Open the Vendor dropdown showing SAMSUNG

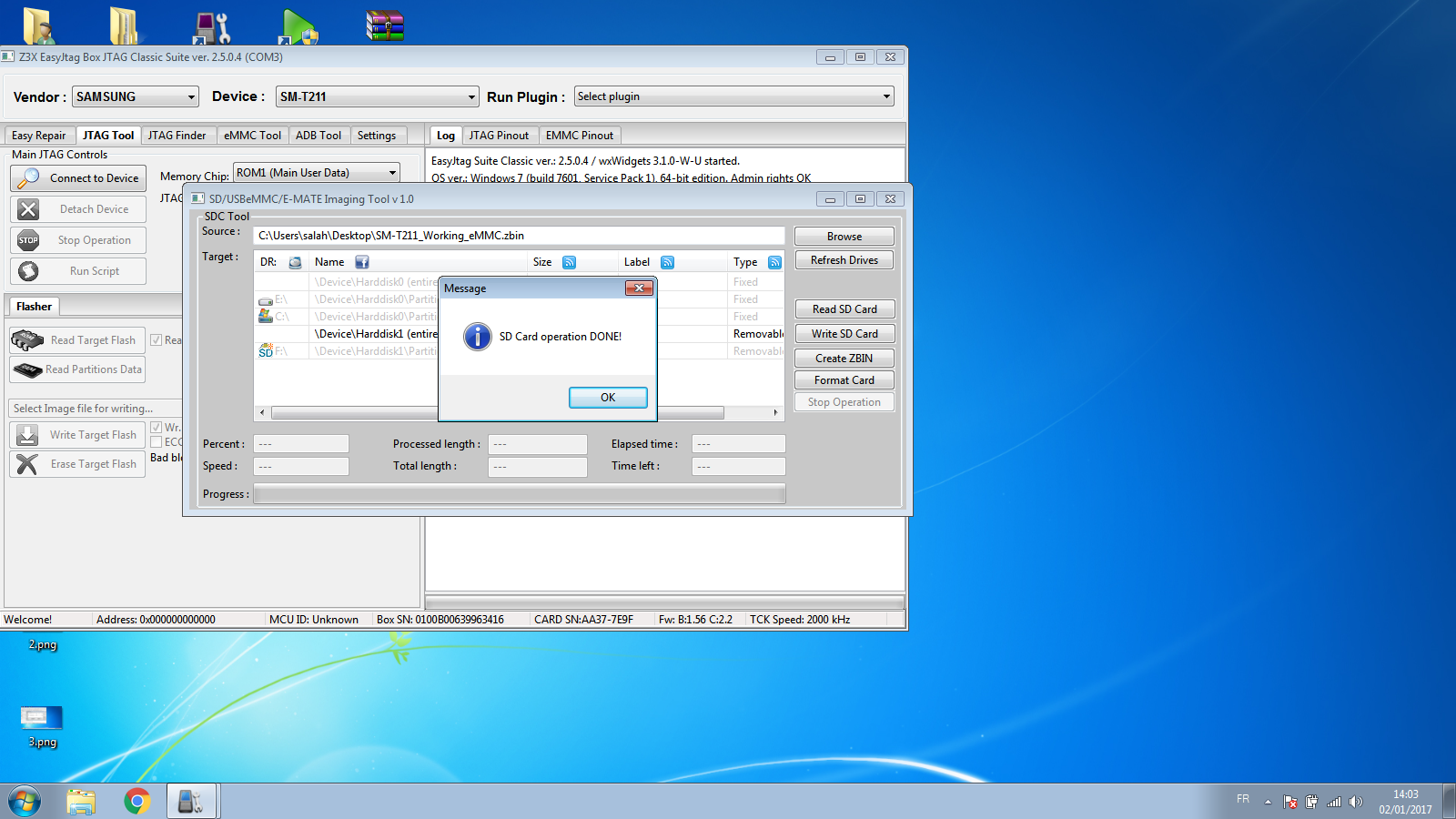coord(135,96)
